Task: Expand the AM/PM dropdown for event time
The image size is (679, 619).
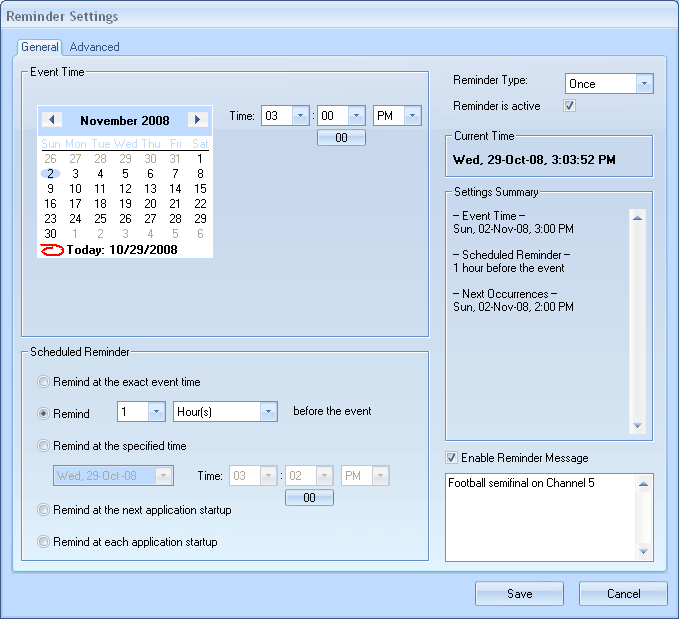Action: [x=413, y=116]
